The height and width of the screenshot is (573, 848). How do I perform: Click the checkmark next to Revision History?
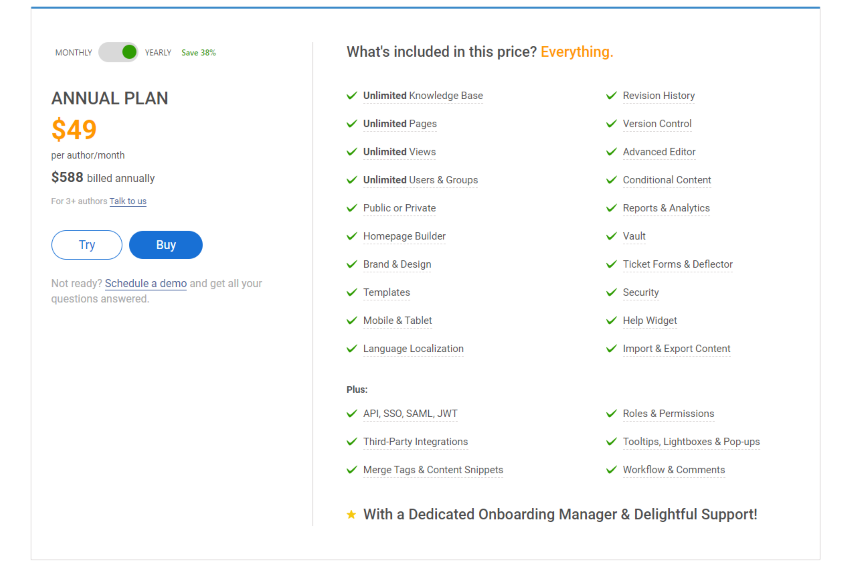click(x=612, y=96)
